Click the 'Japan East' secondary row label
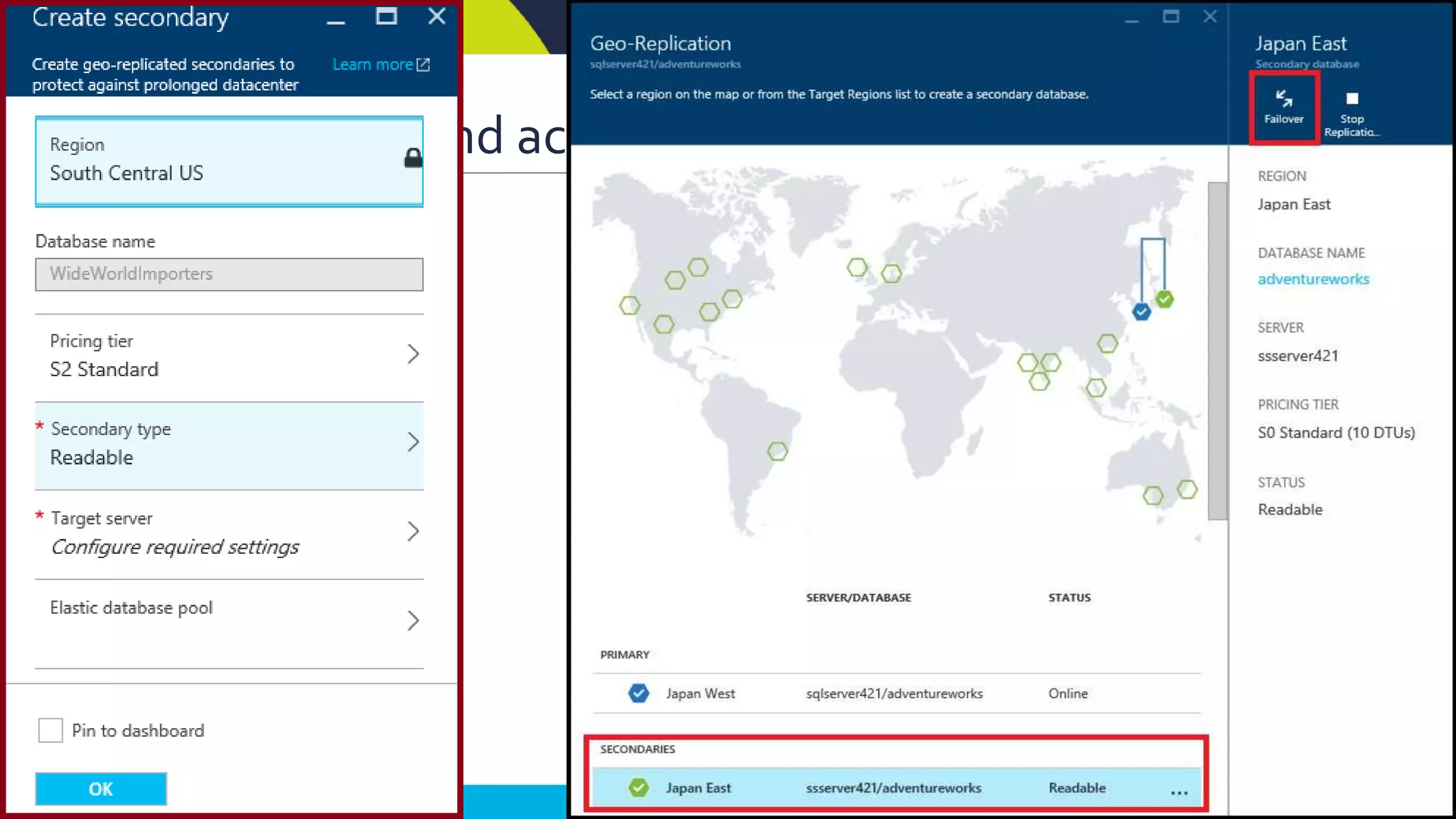 click(698, 788)
